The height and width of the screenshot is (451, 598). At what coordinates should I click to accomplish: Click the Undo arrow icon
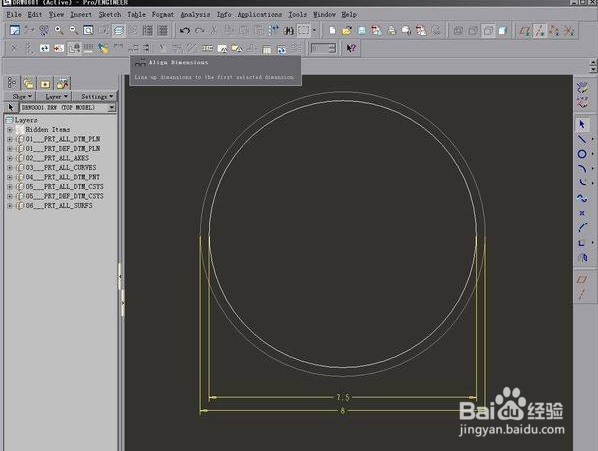[x=185, y=30]
